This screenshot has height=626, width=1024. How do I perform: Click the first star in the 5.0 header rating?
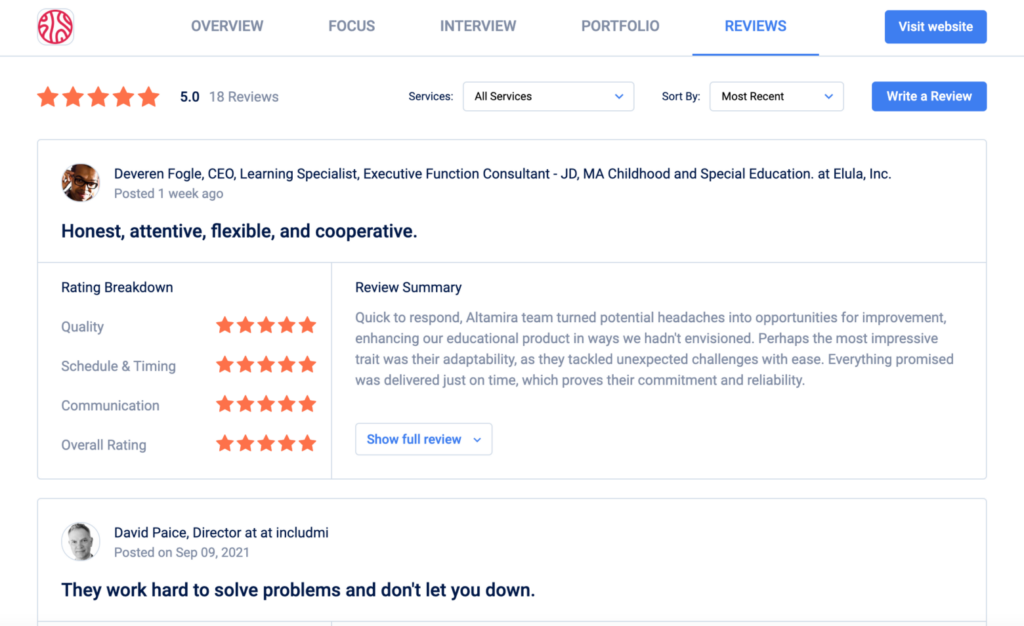(47, 96)
